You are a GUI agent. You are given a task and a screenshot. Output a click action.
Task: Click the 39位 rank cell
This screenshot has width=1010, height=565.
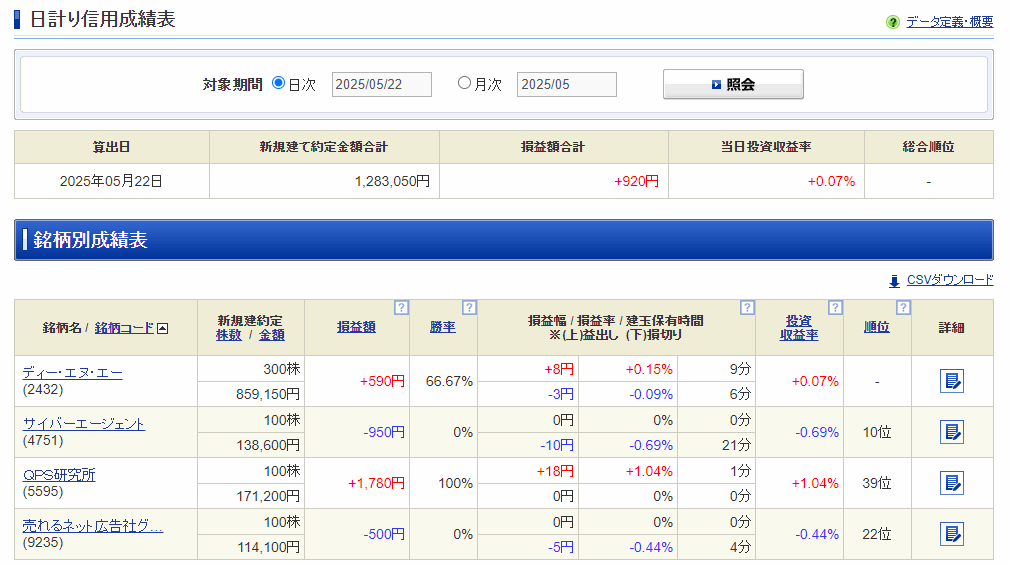pos(877,483)
